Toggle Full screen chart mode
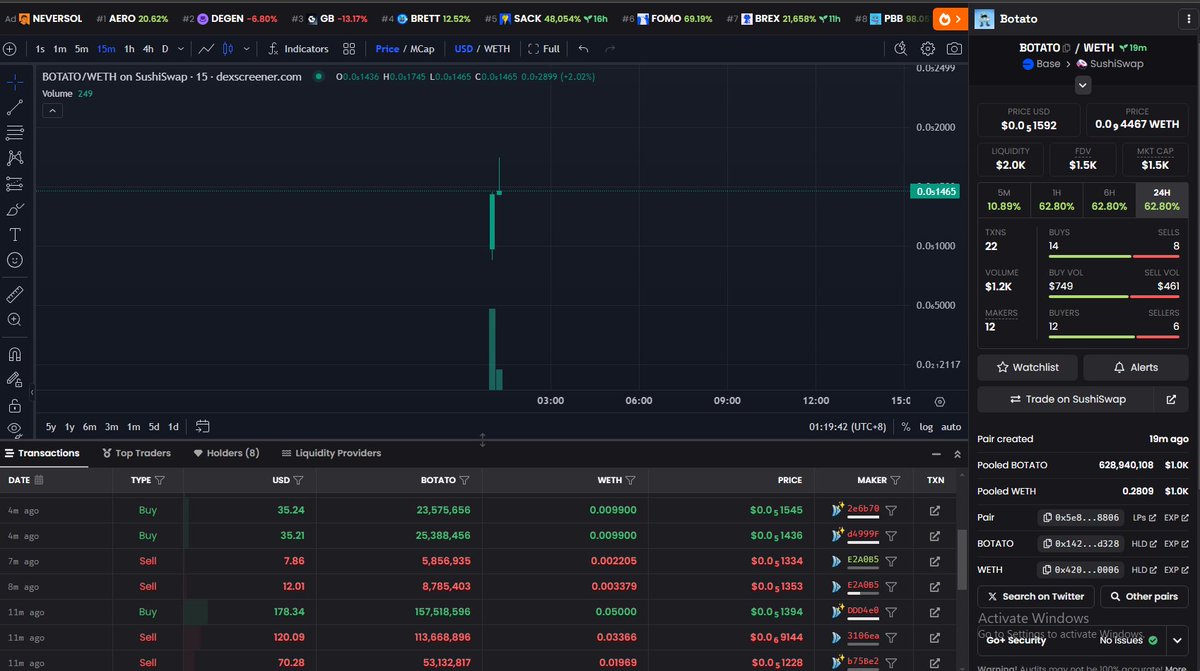Image resolution: width=1200 pixels, height=671 pixels. [544, 48]
